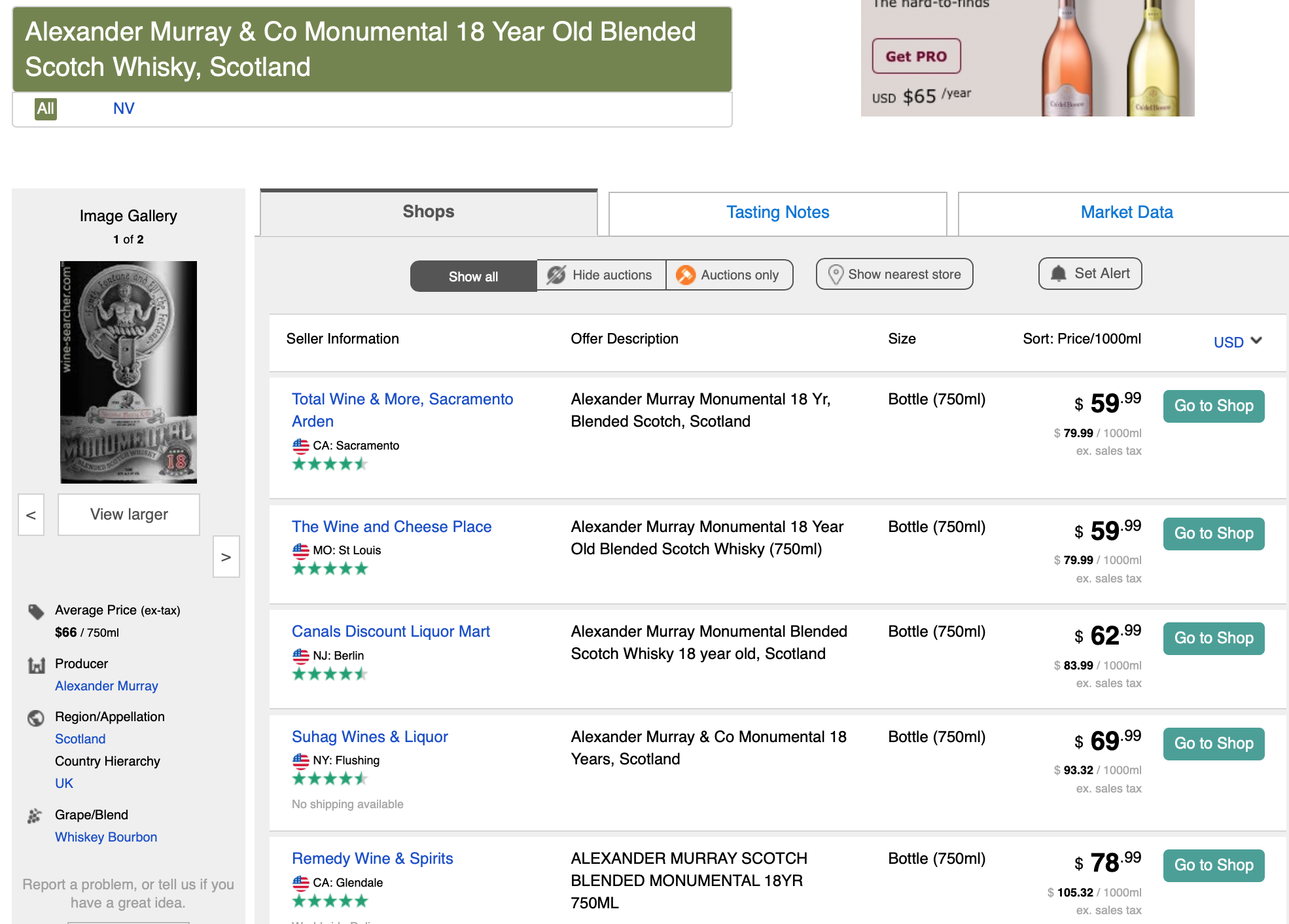Go to next gallery image arrow

tap(226, 557)
